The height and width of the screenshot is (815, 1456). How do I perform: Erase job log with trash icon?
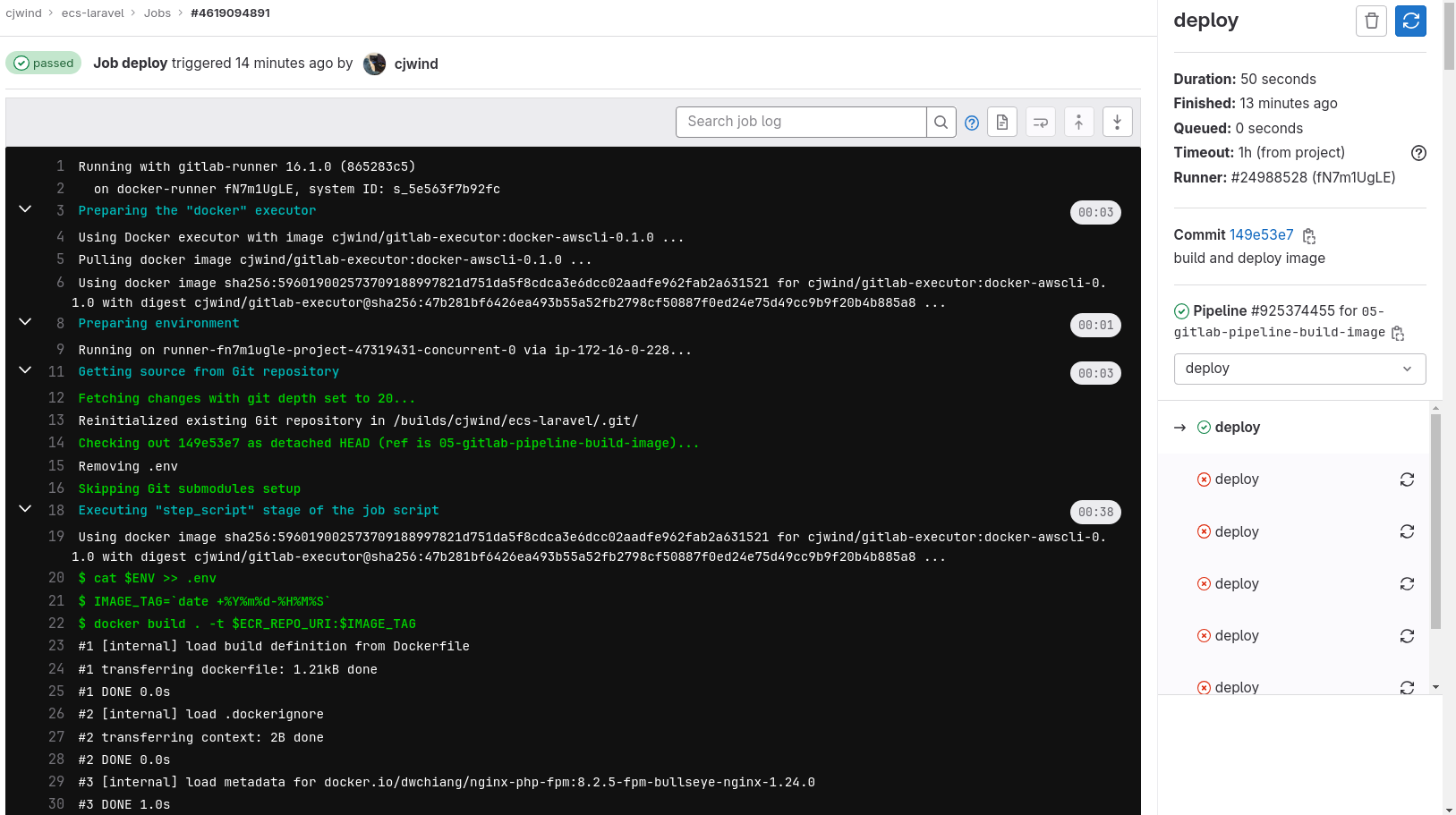(1371, 21)
